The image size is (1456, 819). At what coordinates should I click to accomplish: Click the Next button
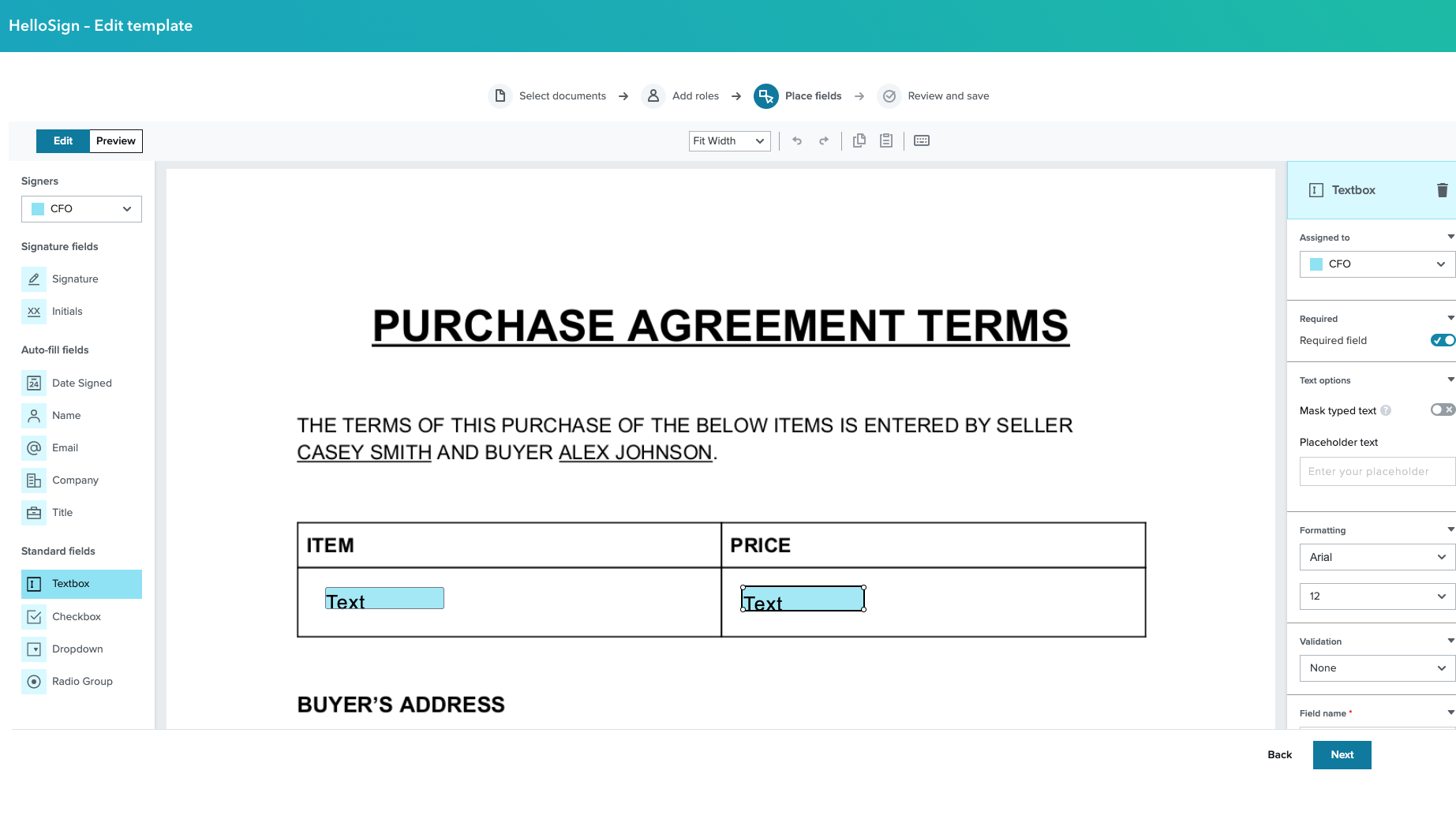pos(1342,754)
